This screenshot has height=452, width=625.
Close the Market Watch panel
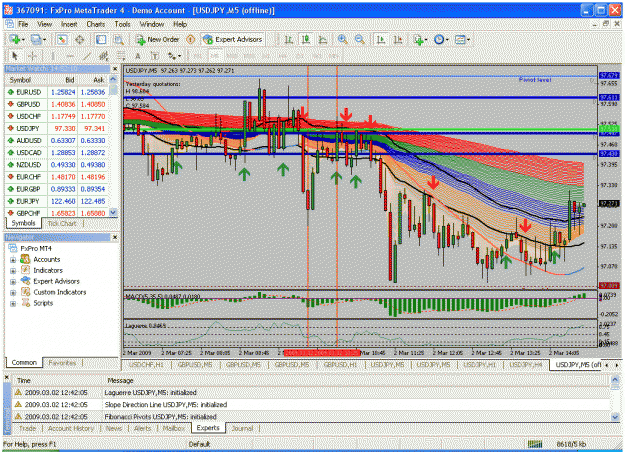pyautogui.click(x=115, y=69)
